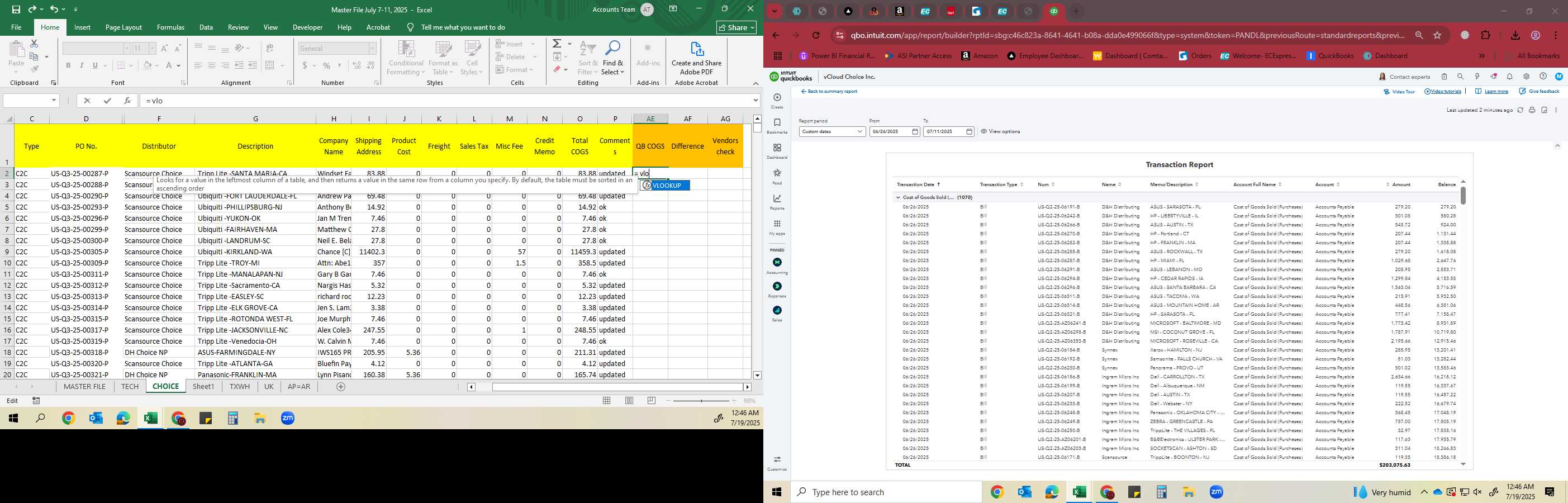Switch to MASTER FILE sheet tab
The image size is (1568, 503).
(84, 387)
